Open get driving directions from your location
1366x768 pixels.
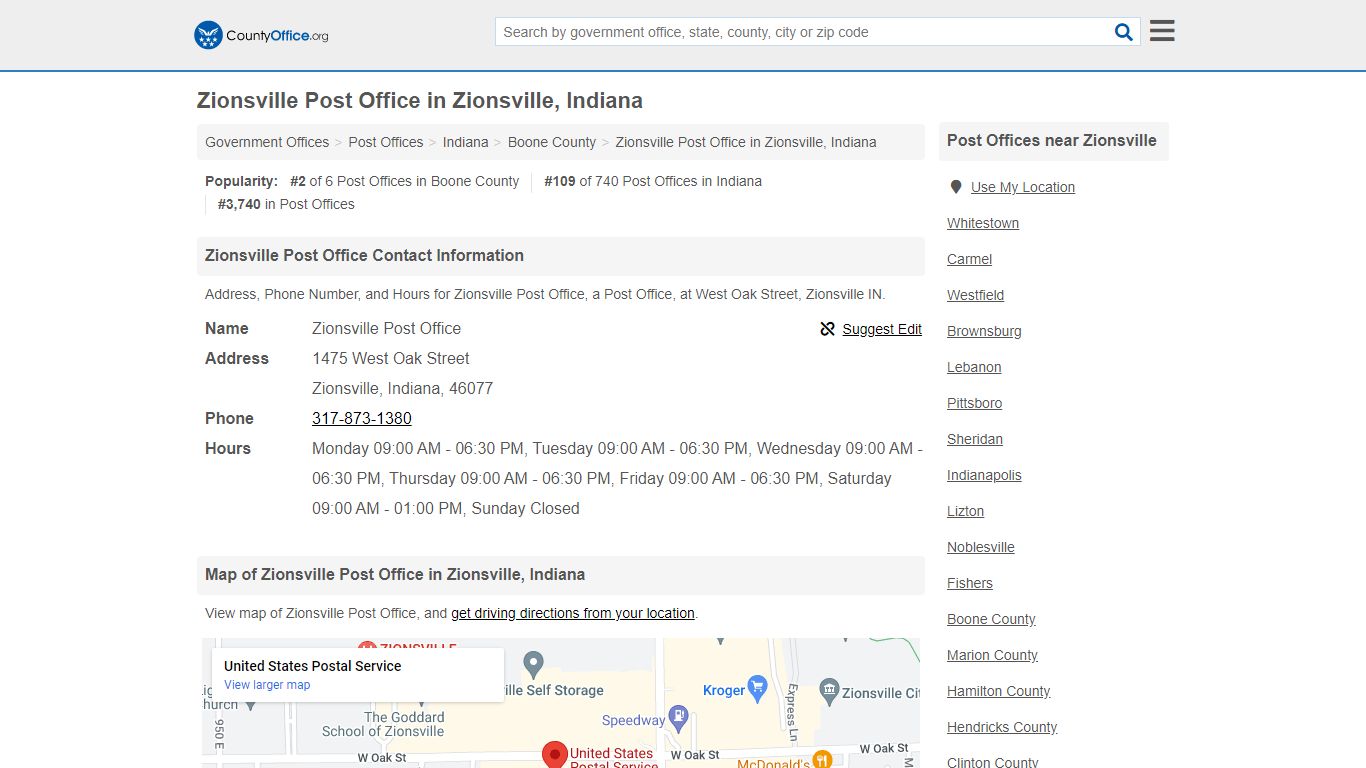[573, 613]
